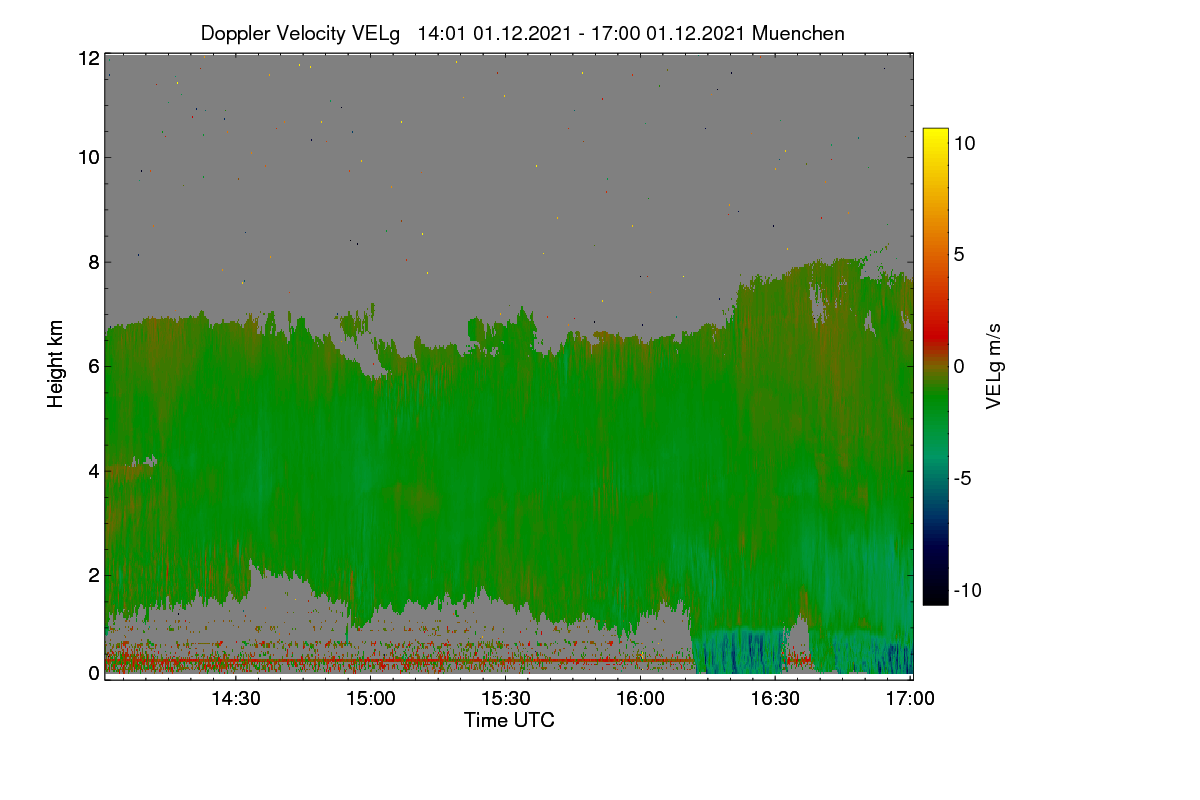Click the blue downdraft region near 16:20
Screen dimensions: 1200x800
740,650
